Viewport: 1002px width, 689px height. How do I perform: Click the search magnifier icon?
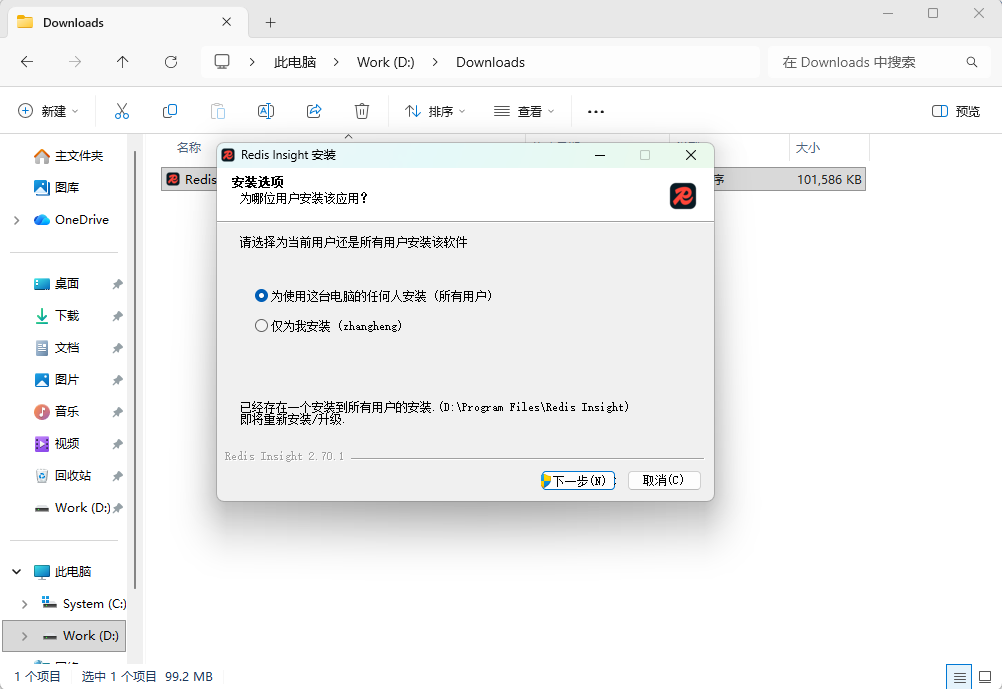pos(971,62)
